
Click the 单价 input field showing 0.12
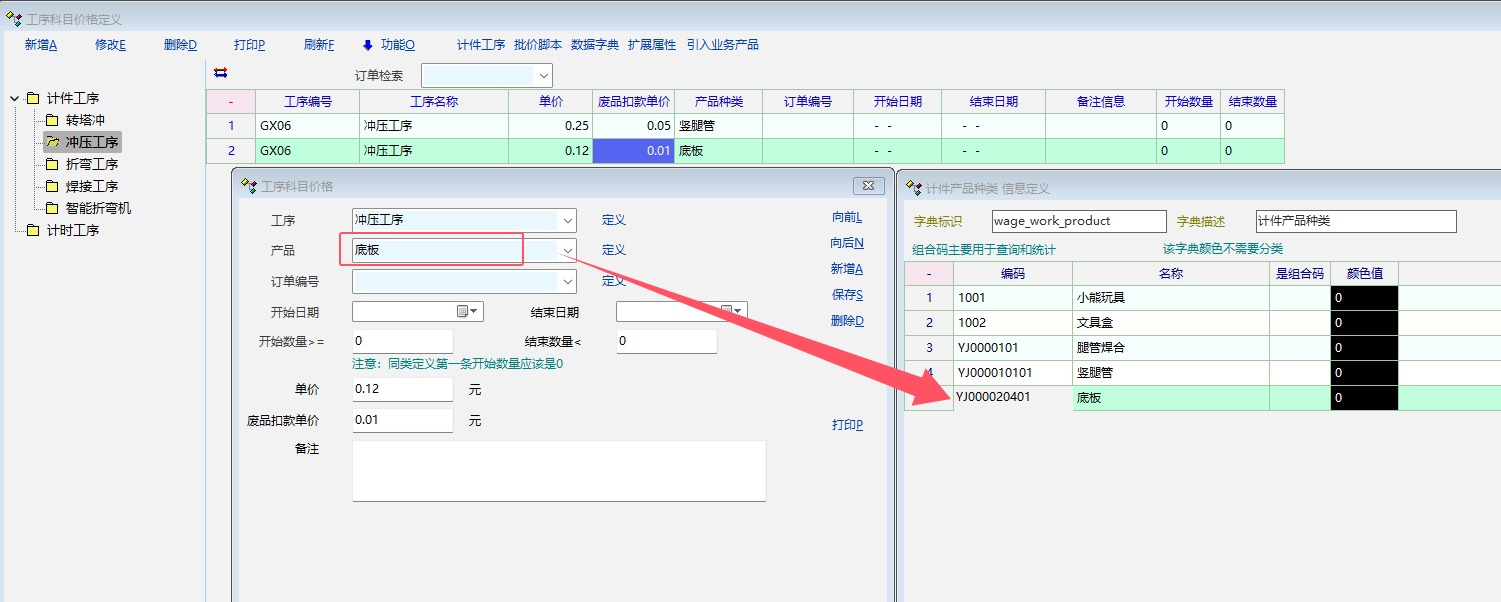click(402, 389)
